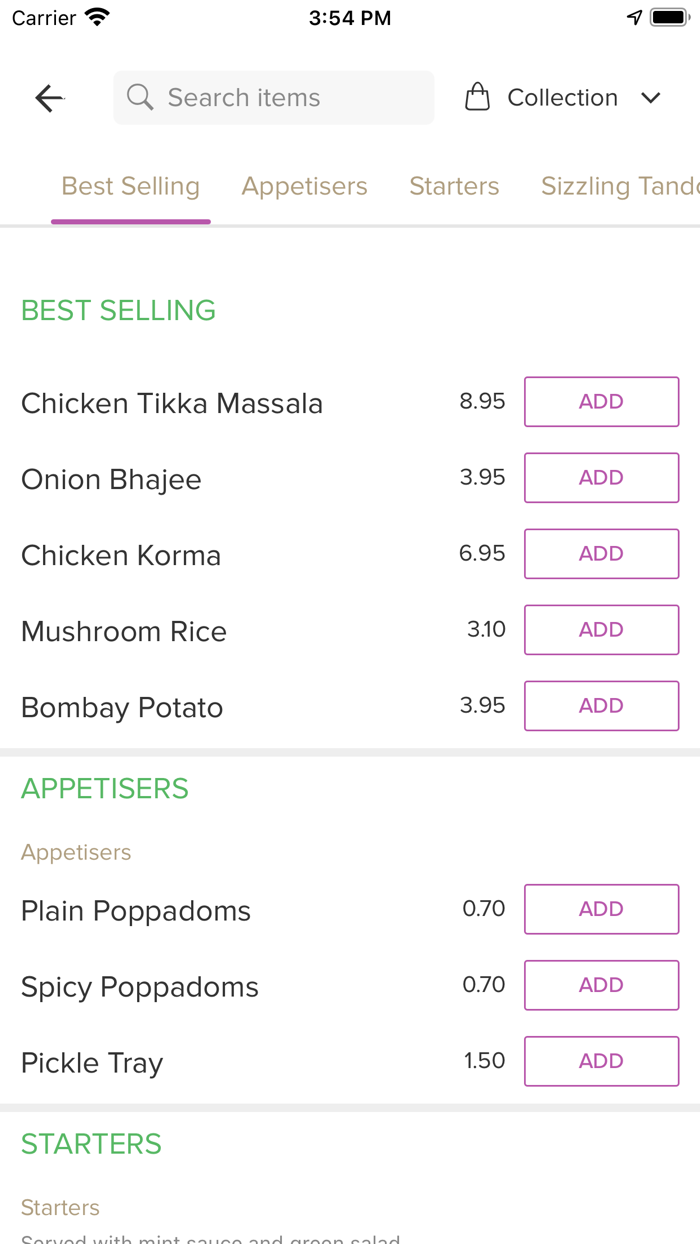700x1244 pixels.
Task: Add Onion Bhajee to order
Action: click(x=601, y=478)
